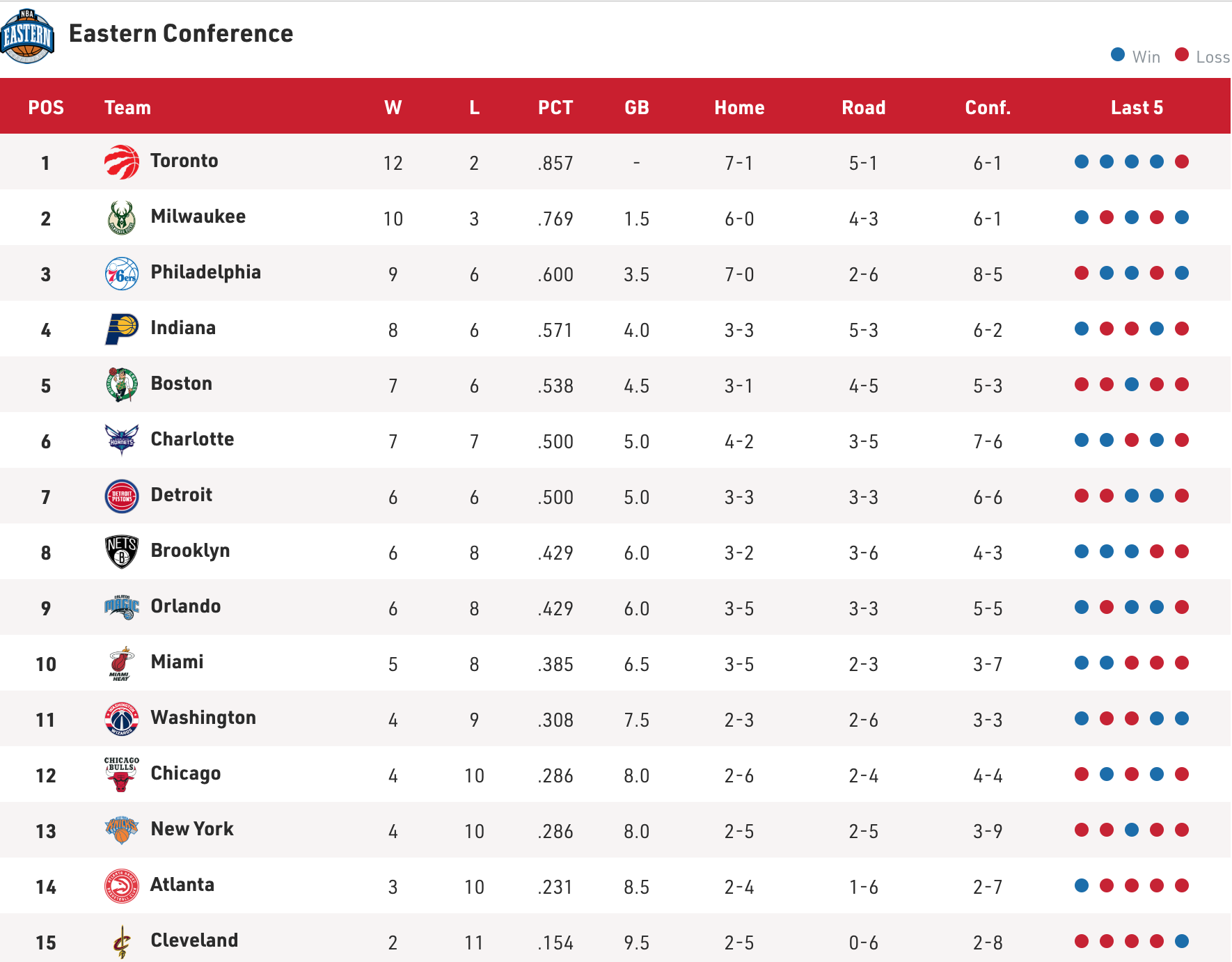
Task: Click the Cleveland Cavaliers logo
Action: 122,942
